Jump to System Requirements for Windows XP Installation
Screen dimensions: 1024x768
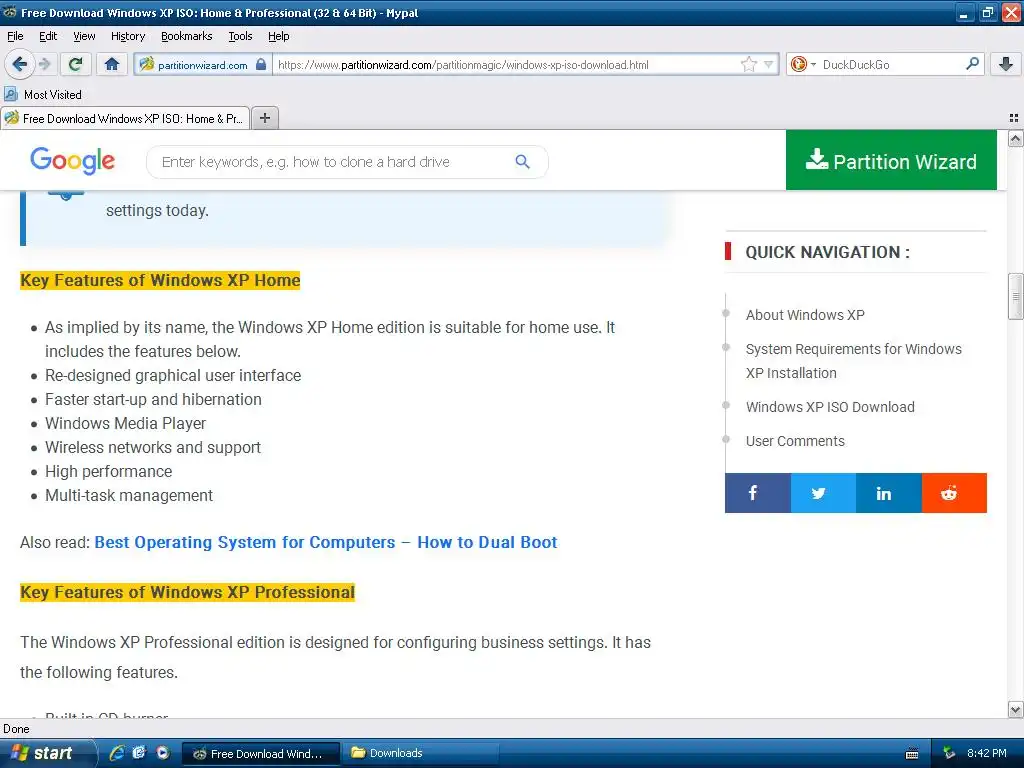click(854, 360)
